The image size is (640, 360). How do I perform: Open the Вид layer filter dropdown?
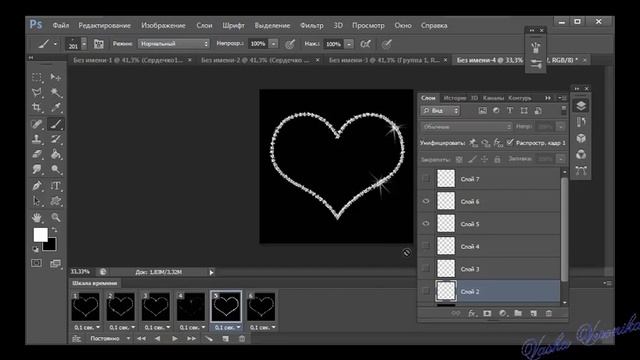pyautogui.click(x=440, y=111)
